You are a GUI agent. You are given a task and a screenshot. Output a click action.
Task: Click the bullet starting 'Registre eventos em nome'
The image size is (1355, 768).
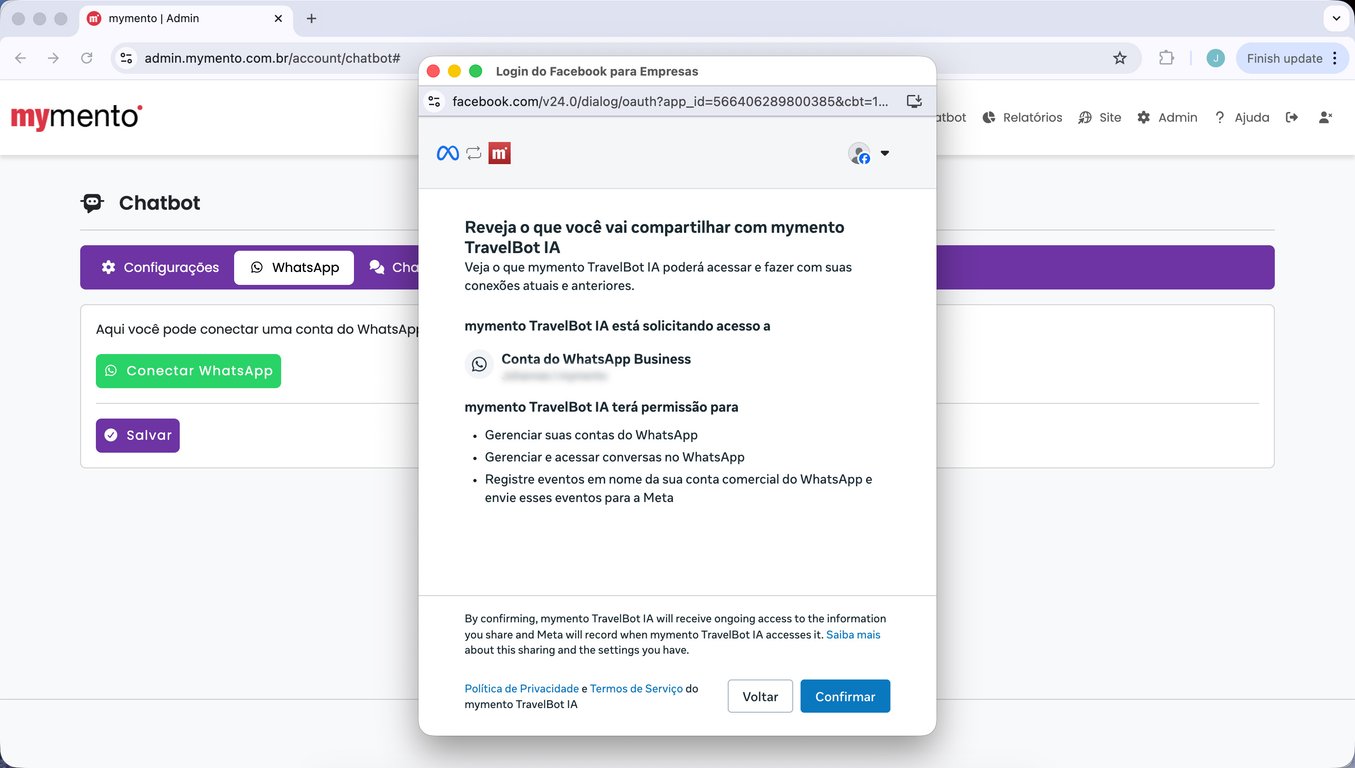[x=679, y=488]
